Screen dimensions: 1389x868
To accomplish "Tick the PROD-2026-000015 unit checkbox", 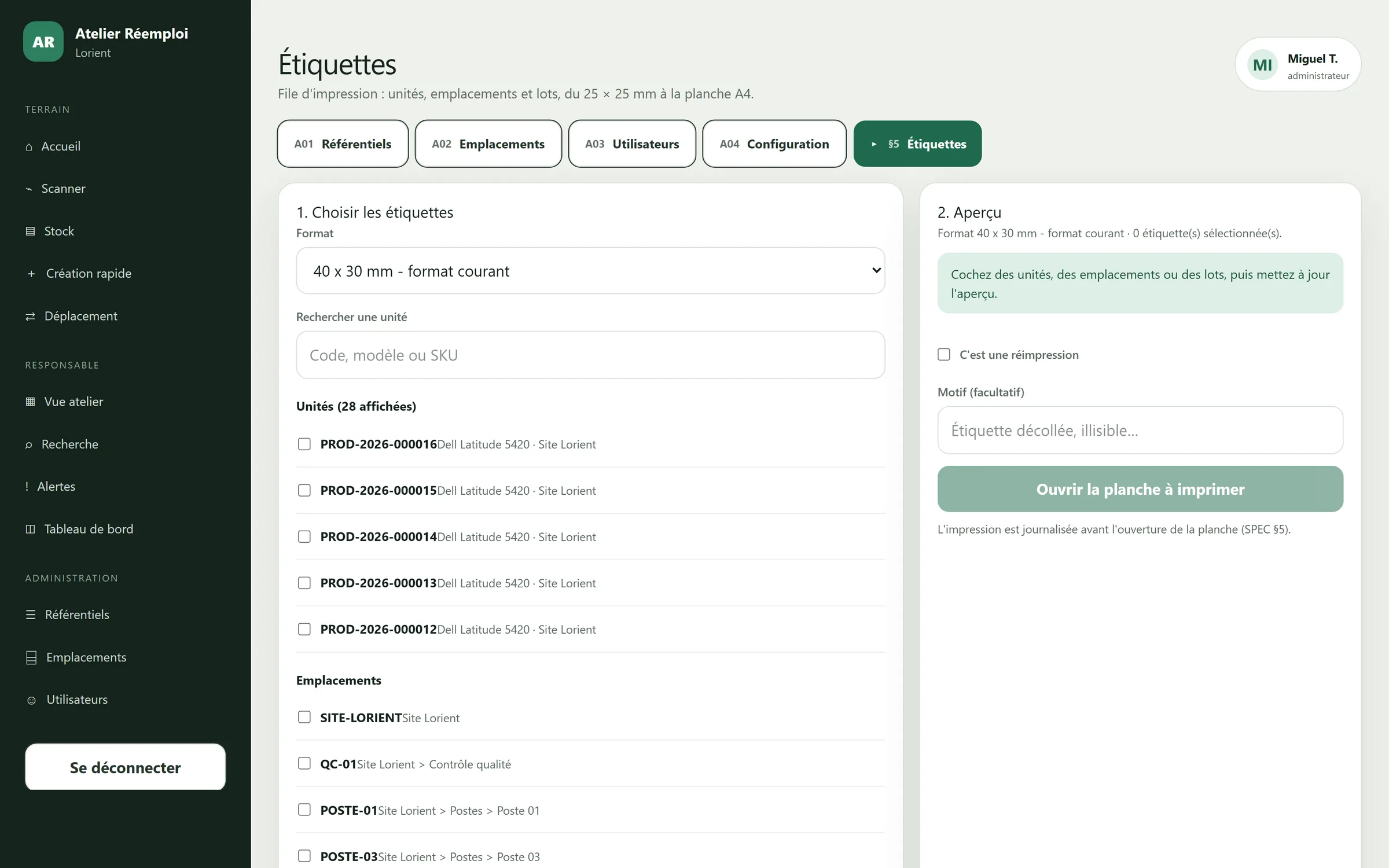I will coord(304,490).
